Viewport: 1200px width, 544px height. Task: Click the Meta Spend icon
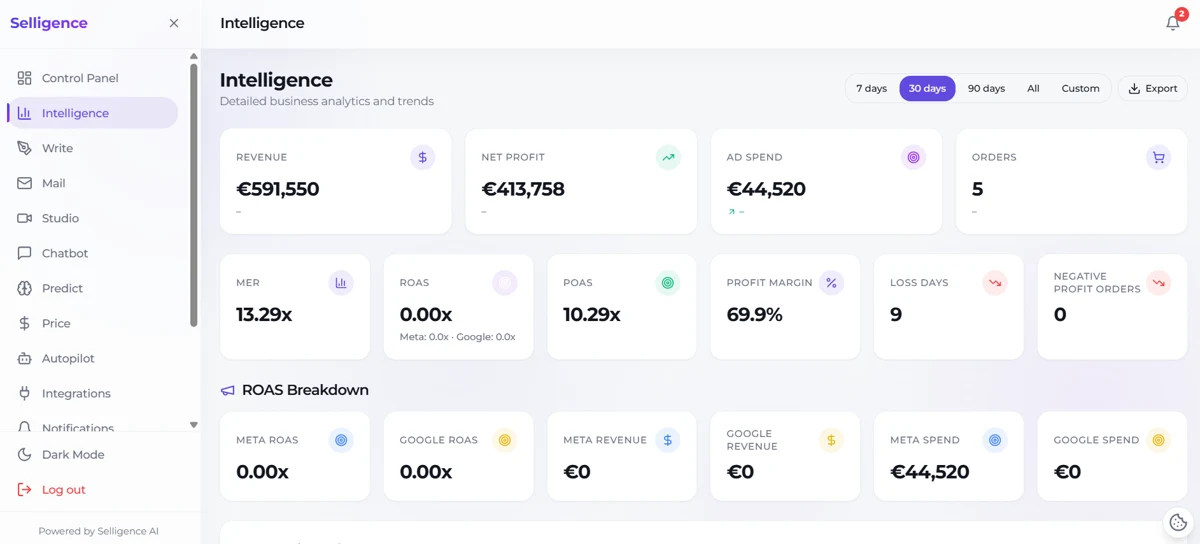[995, 440]
